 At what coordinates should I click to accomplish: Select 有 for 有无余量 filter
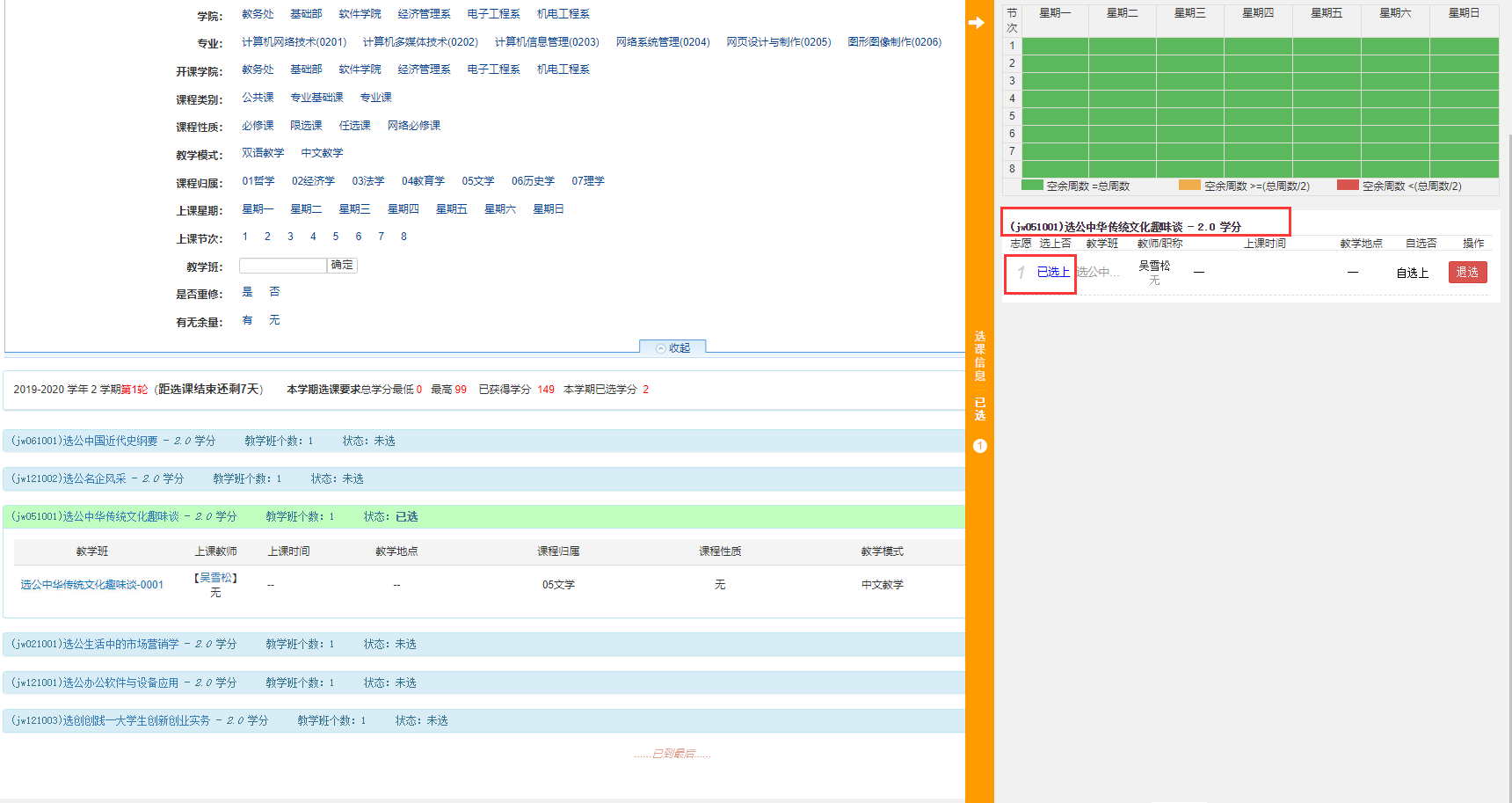point(247,320)
